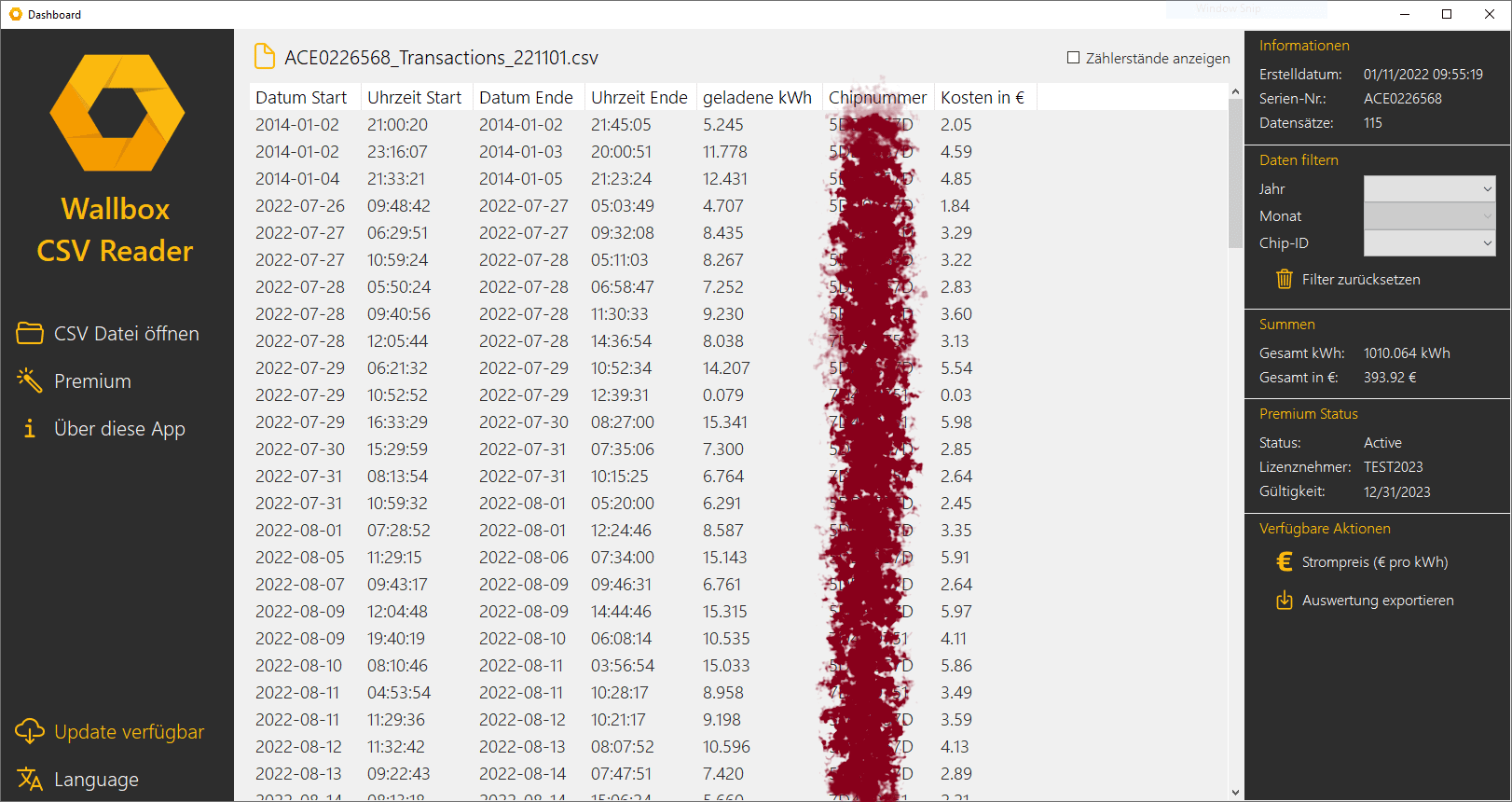Sort by the Datum Start column header
Screen dimensions: 1512x802
point(301,97)
